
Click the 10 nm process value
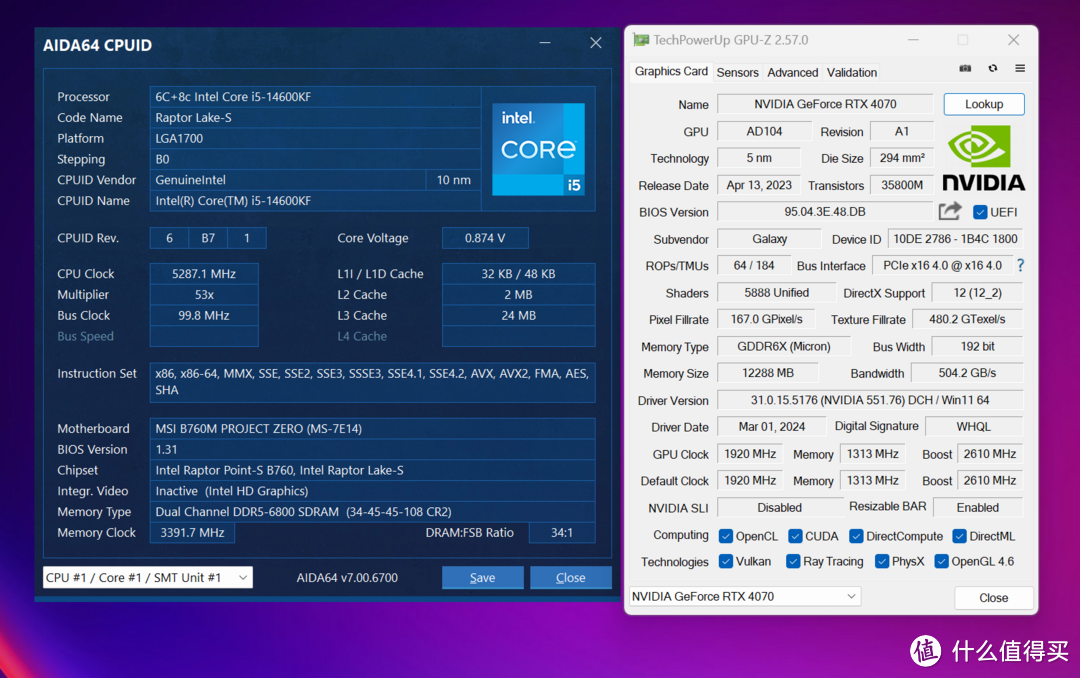coord(453,180)
